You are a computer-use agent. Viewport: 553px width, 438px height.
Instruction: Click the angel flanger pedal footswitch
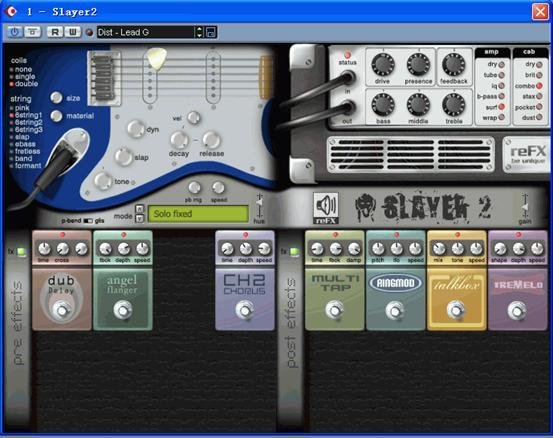tap(123, 310)
